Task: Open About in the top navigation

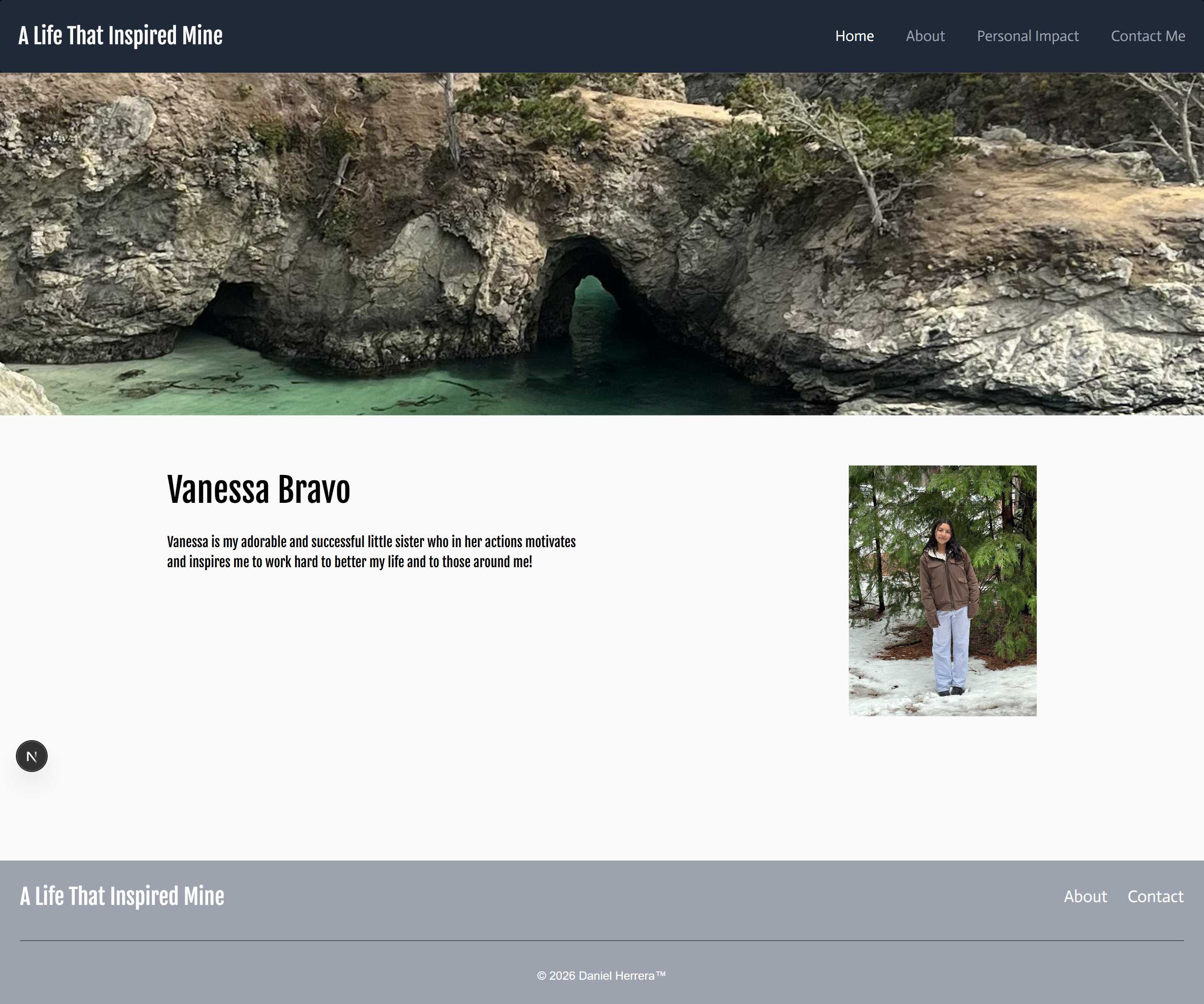Action: click(x=925, y=36)
